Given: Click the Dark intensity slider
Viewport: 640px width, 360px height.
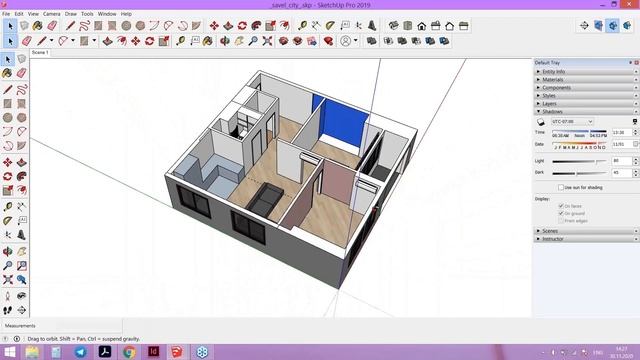Looking at the screenshot, I should [579, 173].
